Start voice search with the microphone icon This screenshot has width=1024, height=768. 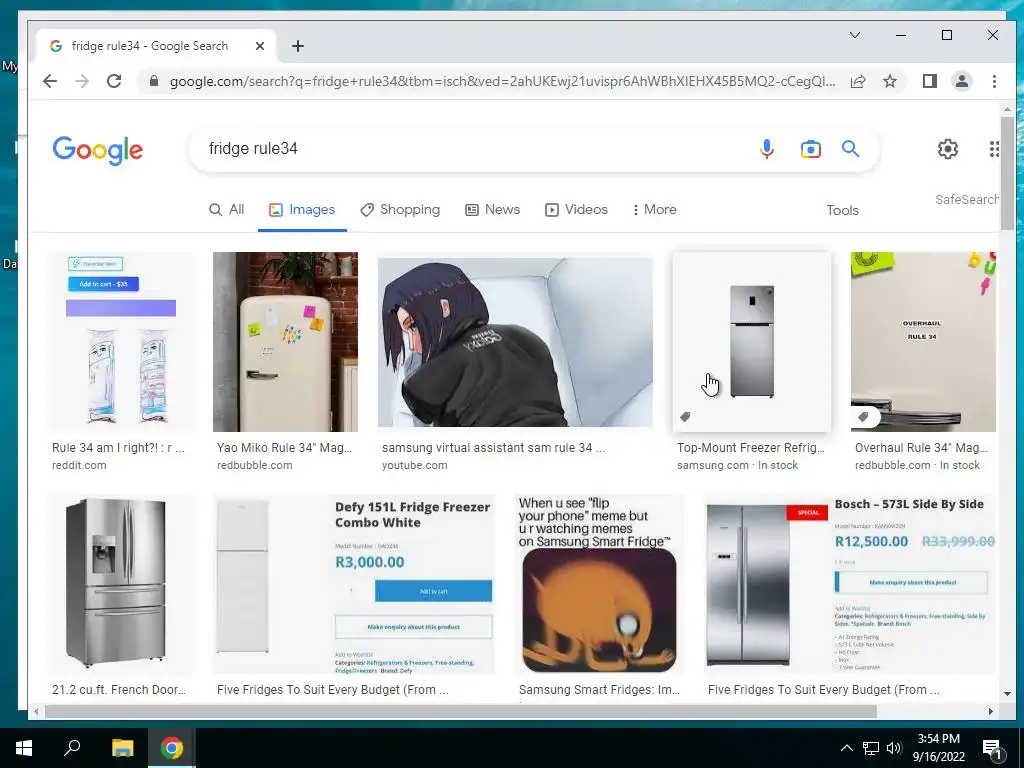[767, 149]
